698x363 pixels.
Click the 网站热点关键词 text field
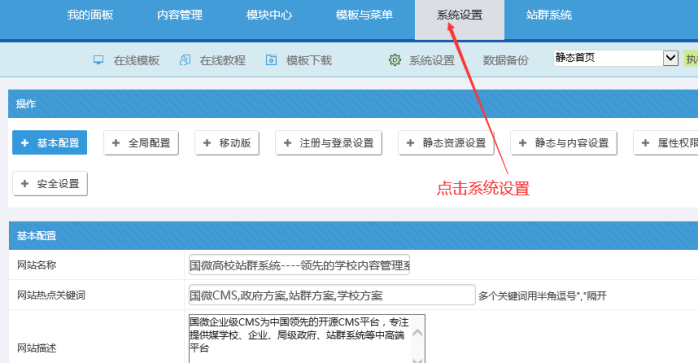(332, 295)
